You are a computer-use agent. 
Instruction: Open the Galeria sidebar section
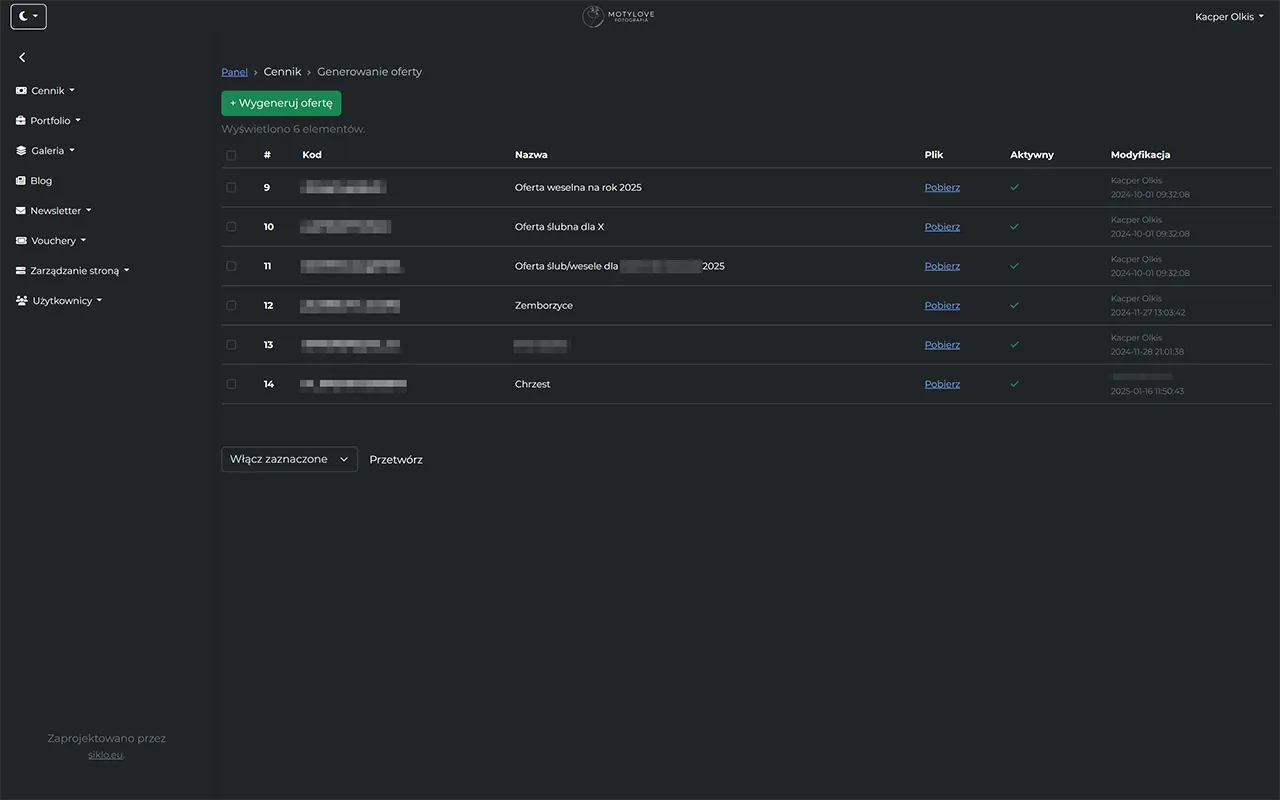pos(44,150)
